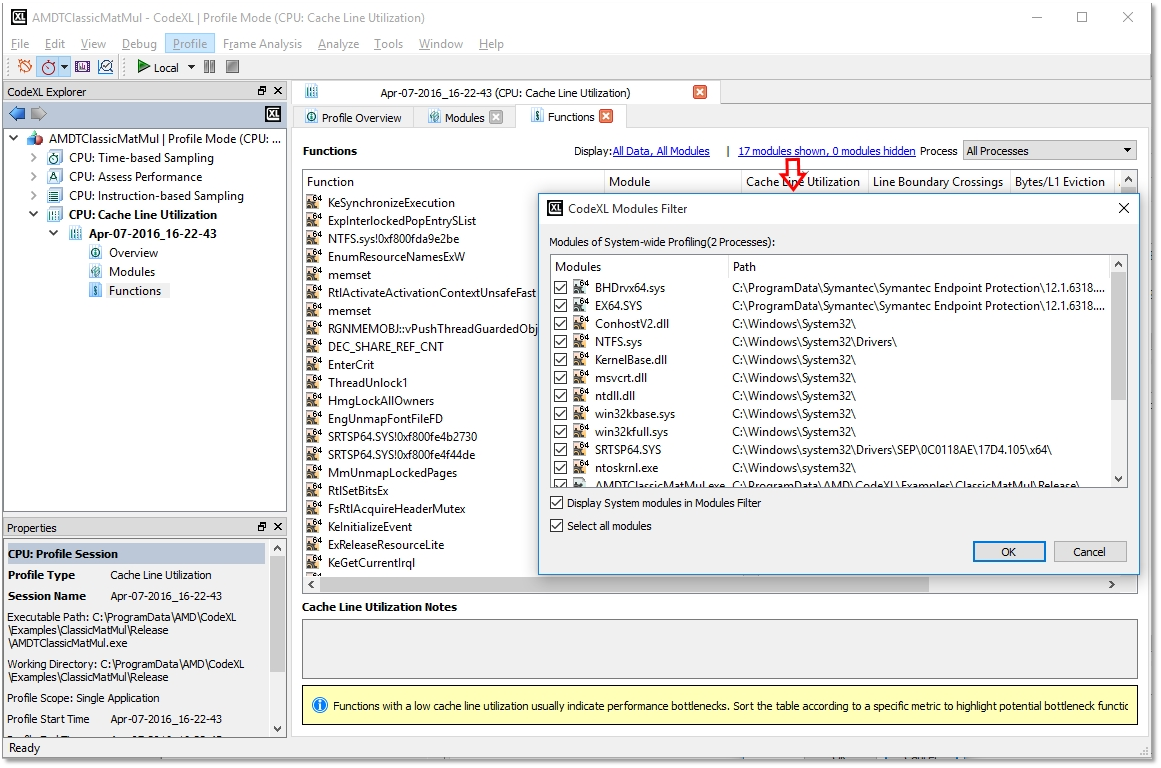Open the Debug menu
The image size is (1161, 768).
tap(139, 44)
